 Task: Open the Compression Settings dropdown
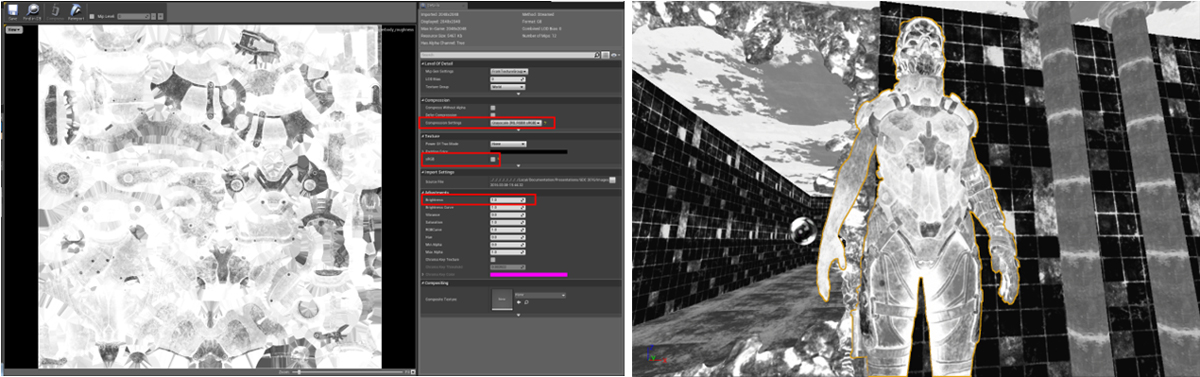click(x=516, y=123)
